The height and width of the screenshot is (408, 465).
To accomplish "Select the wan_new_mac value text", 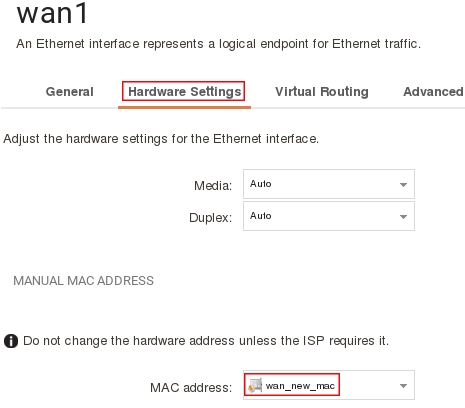I will coord(300,386).
